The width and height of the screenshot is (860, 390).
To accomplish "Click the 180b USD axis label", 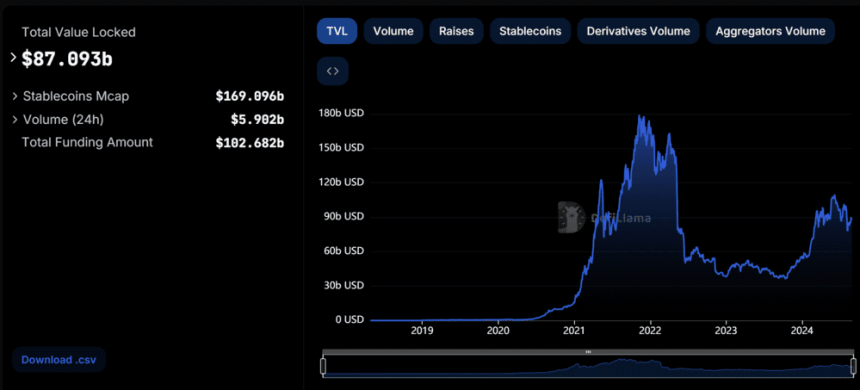I will (x=341, y=114).
